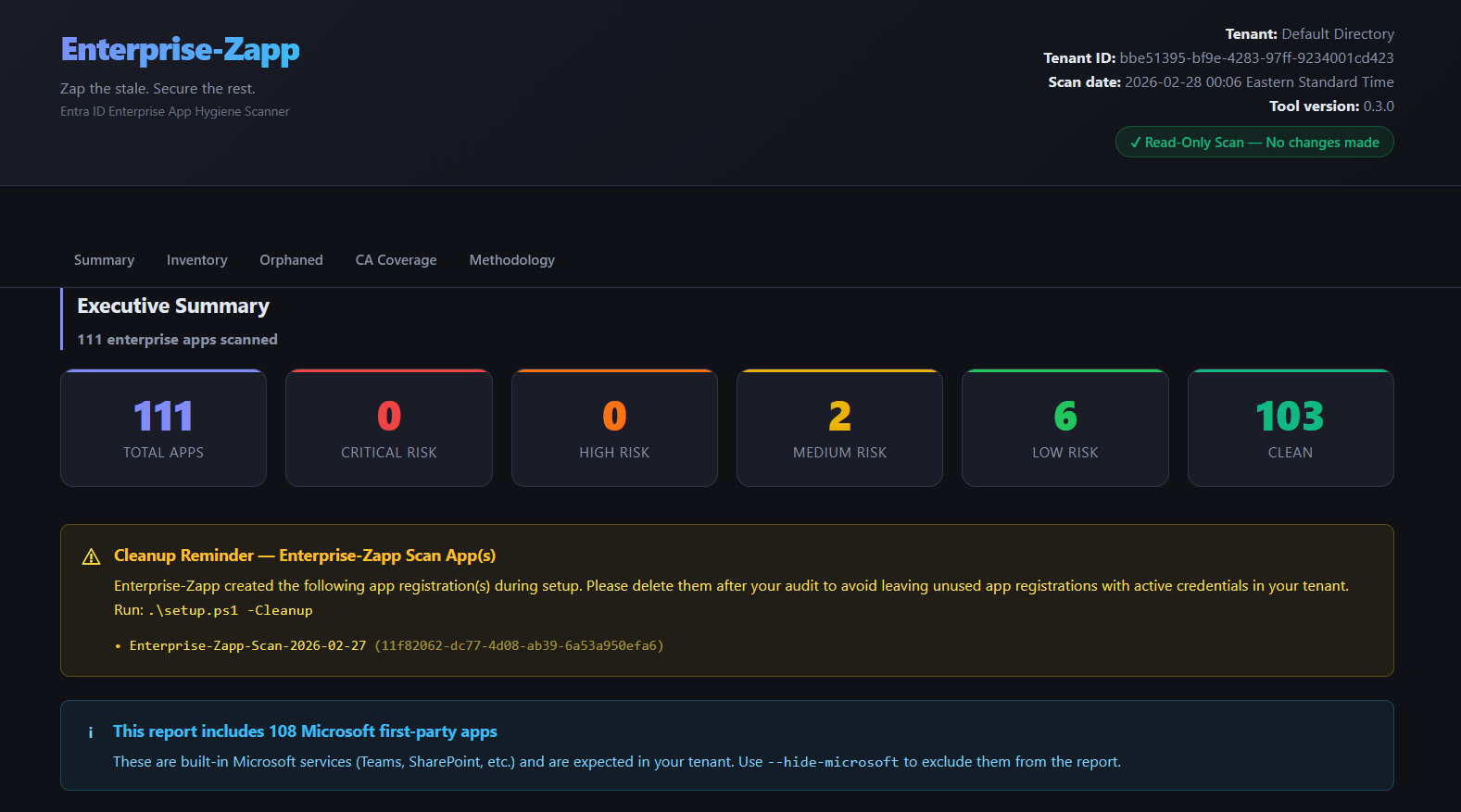Click the Cleanup Reminder heading
1461x812 pixels.
pyautogui.click(x=305, y=556)
